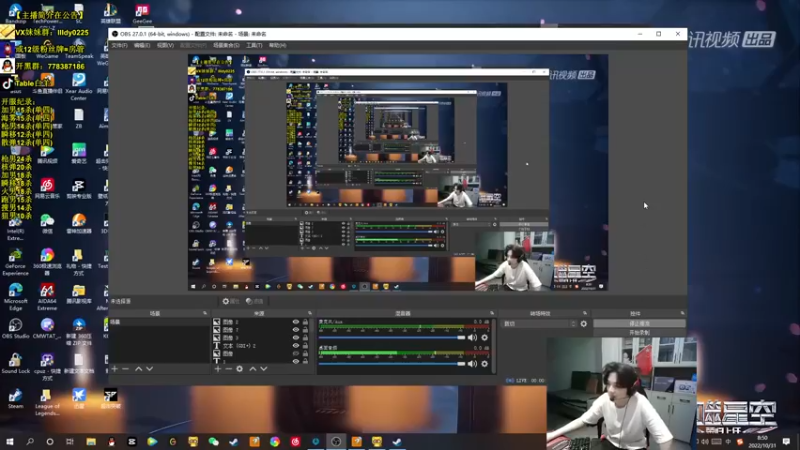The image size is (800, 450).
Task: Click the 停止推流 stop streaming button
Action: point(639,323)
